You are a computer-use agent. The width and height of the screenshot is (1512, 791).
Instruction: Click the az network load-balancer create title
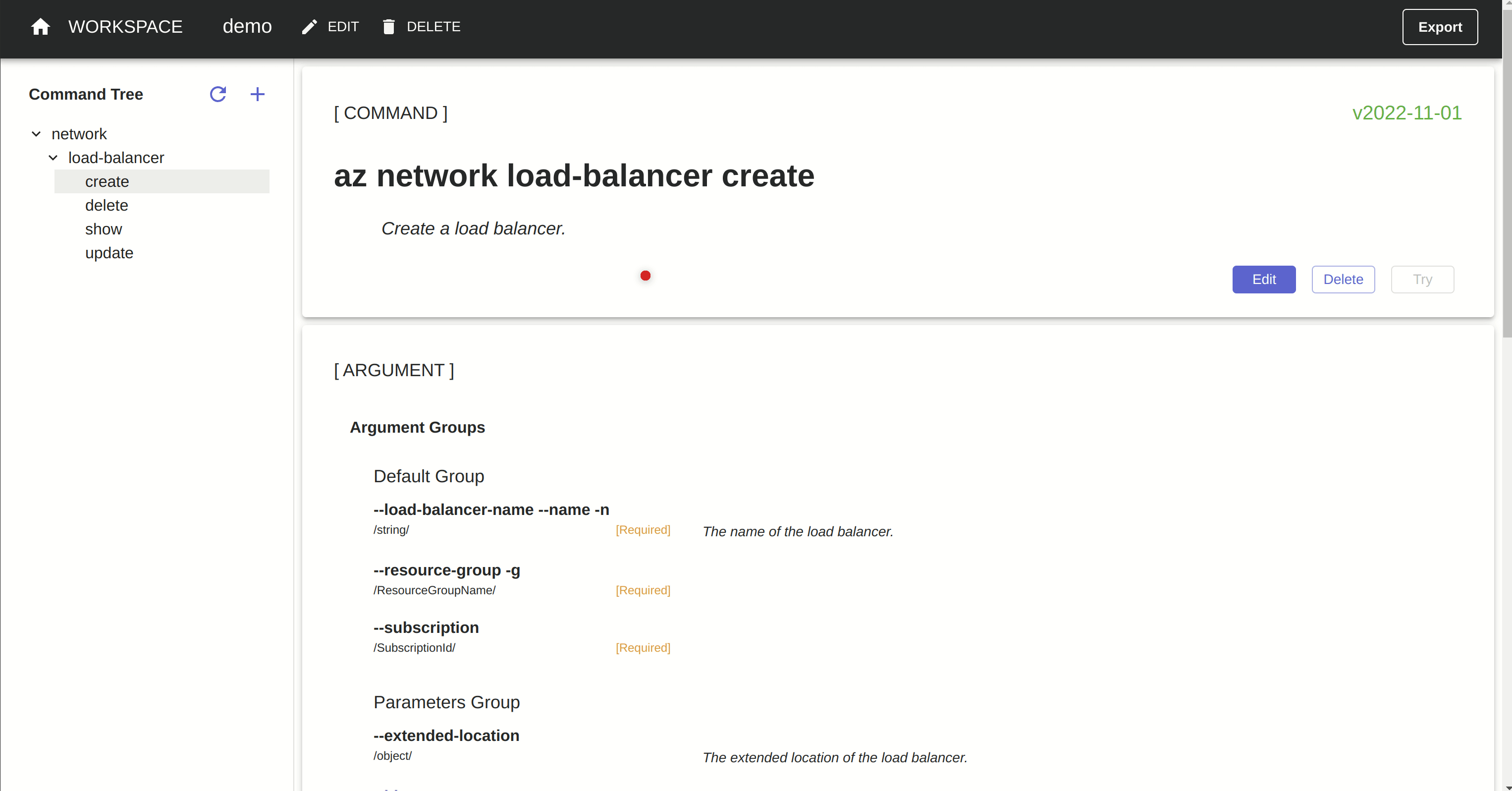574,176
